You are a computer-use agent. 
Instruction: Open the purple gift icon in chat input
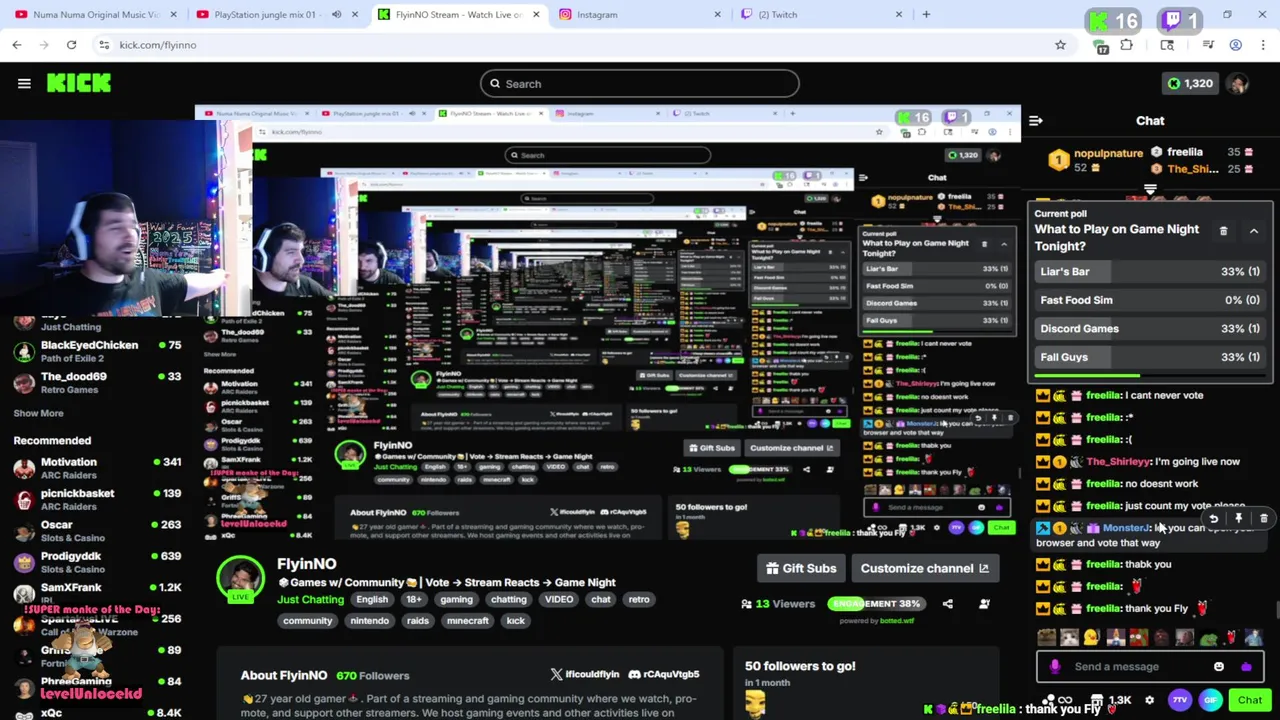coord(1246,667)
